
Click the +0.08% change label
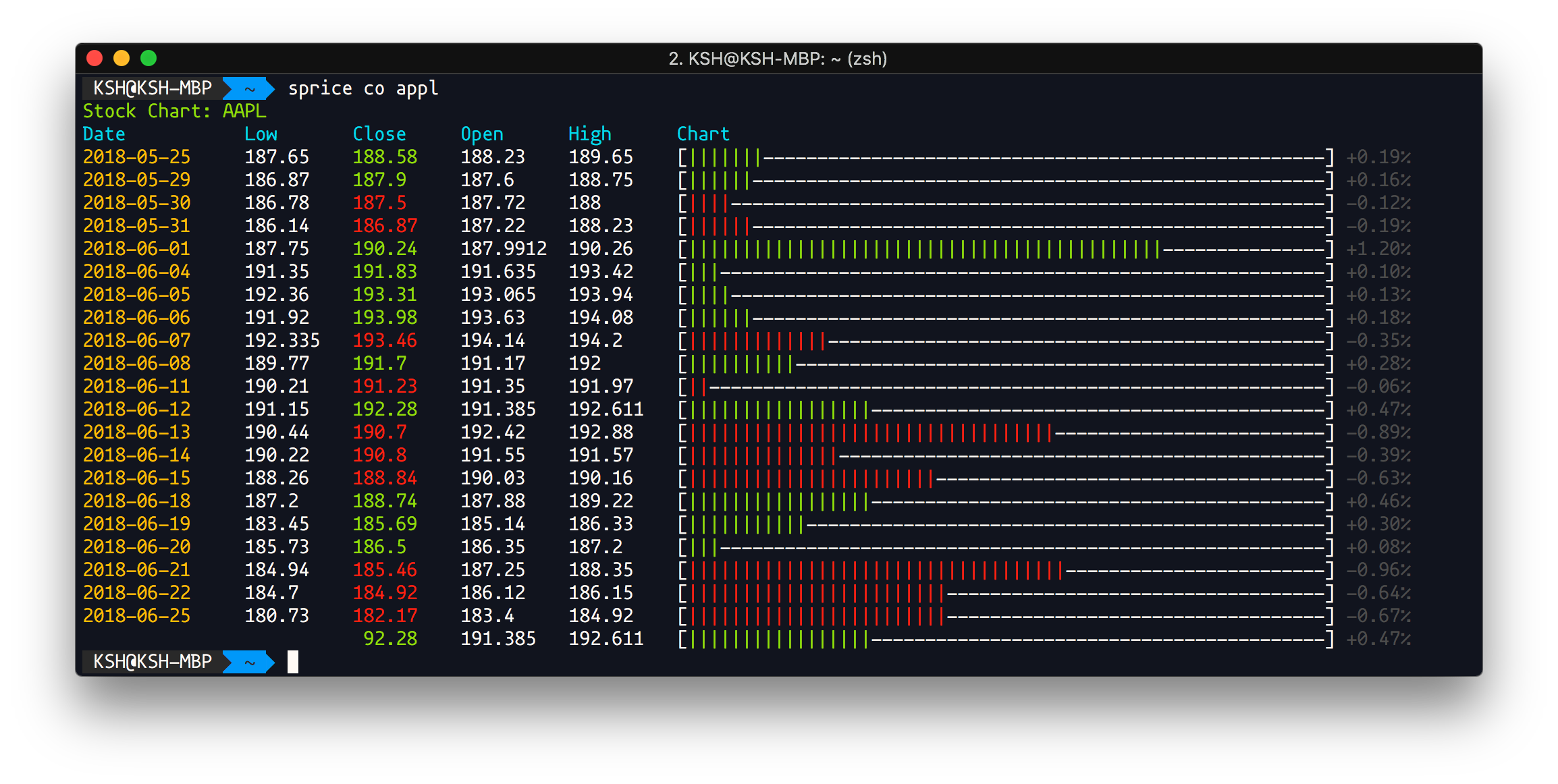[x=1378, y=547]
